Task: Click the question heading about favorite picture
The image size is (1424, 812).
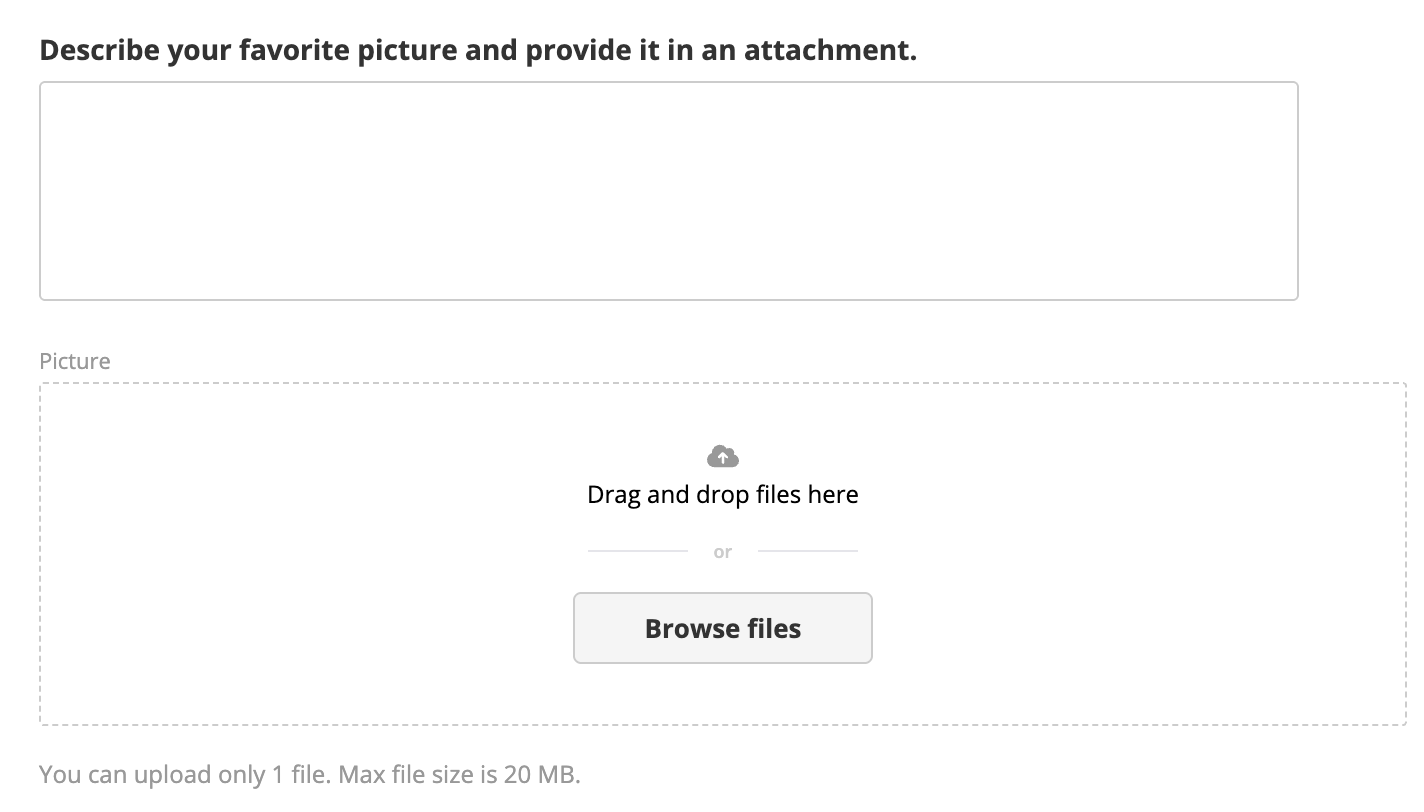Action: (x=478, y=50)
